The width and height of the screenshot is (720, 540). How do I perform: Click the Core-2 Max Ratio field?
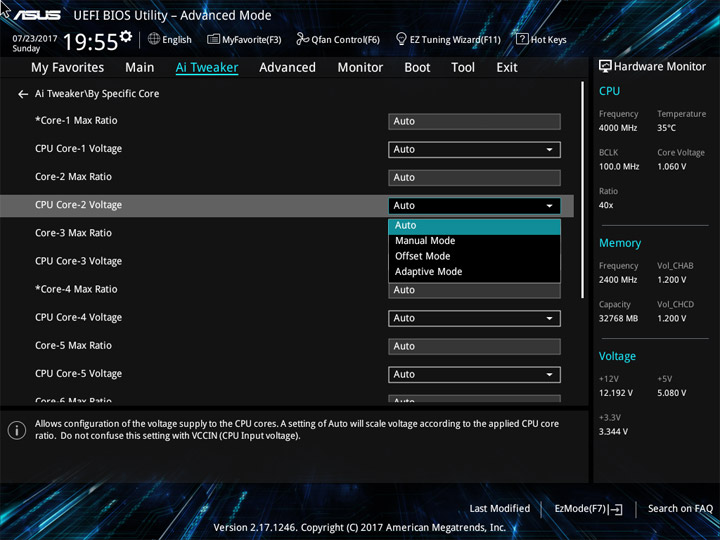(x=474, y=178)
